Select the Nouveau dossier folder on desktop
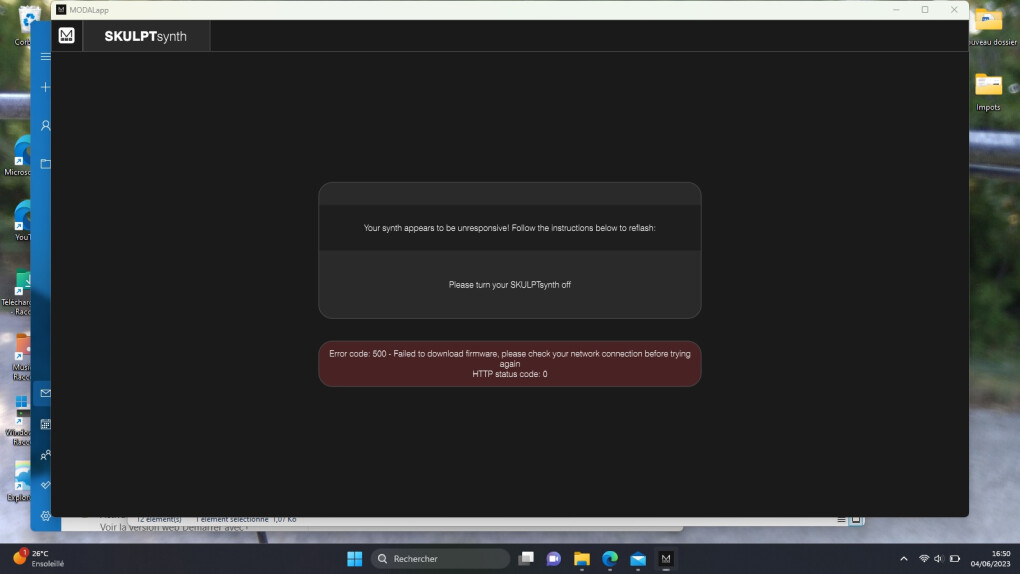This screenshot has height=574, width=1020. (x=991, y=27)
